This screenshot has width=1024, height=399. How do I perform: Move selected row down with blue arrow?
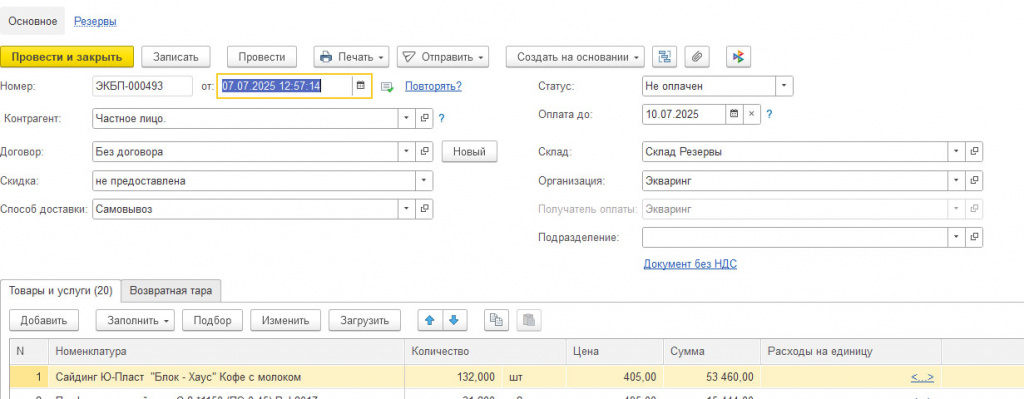click(x=455, y=320)
